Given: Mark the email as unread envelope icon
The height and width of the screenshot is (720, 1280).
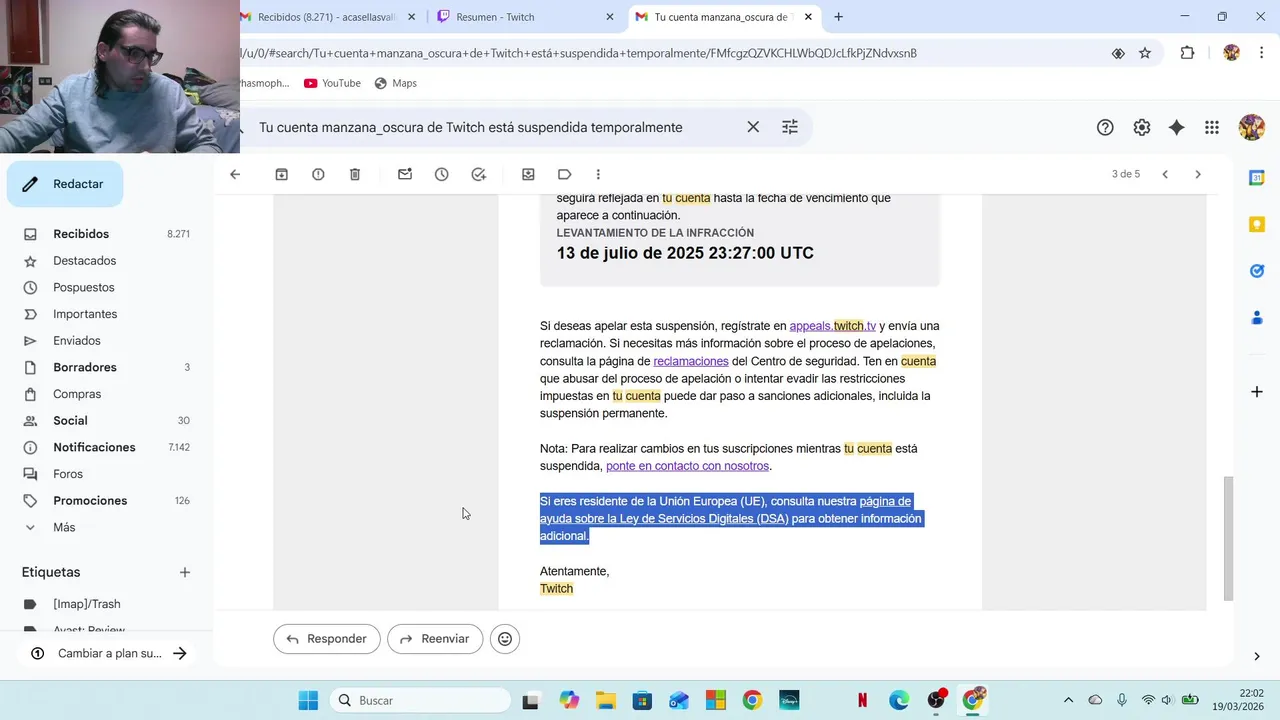Looking at the screenshot, I should [405, 174].
